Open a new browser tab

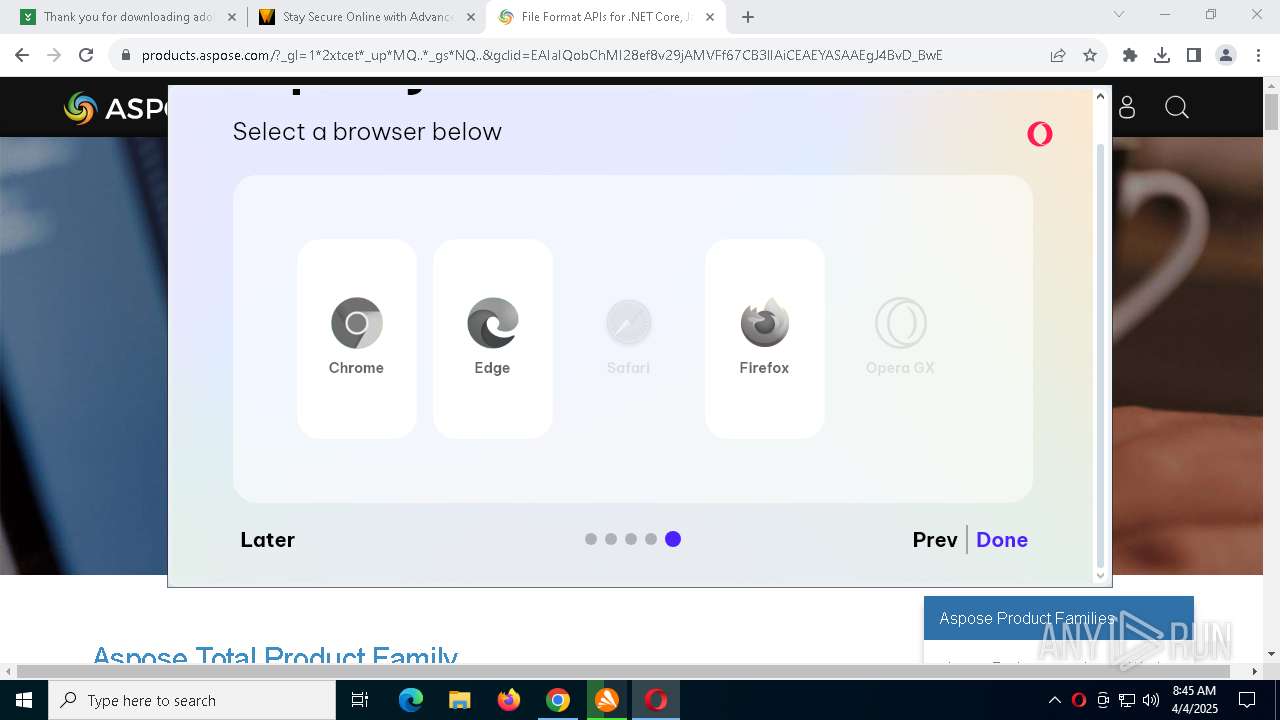(x=748, y=17)
